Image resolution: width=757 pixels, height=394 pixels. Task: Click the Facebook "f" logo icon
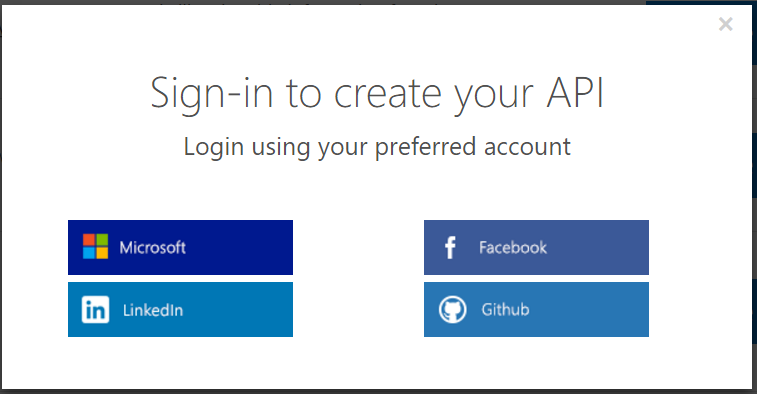[x=450, y=247]
